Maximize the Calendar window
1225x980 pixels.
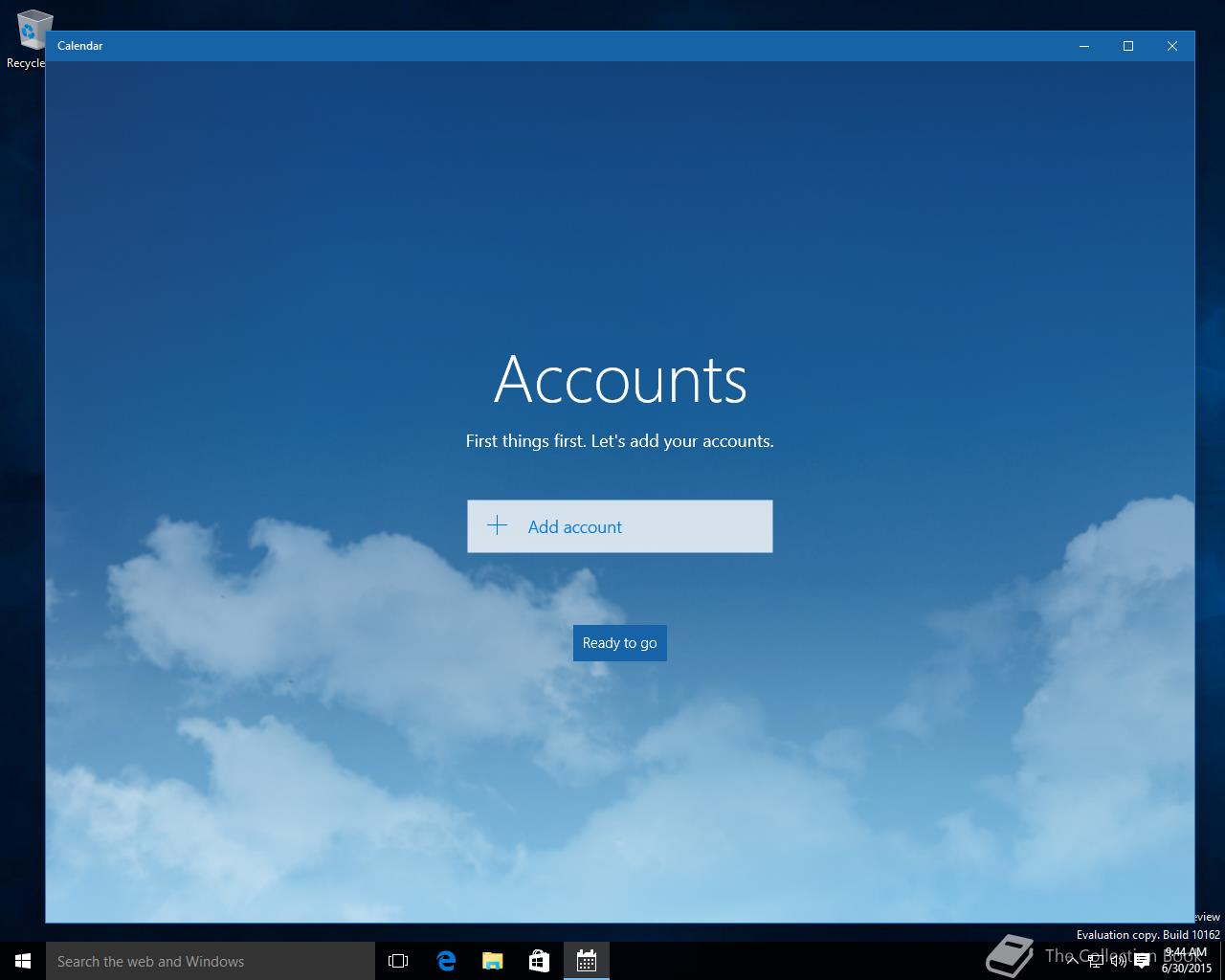[1128, 46]
